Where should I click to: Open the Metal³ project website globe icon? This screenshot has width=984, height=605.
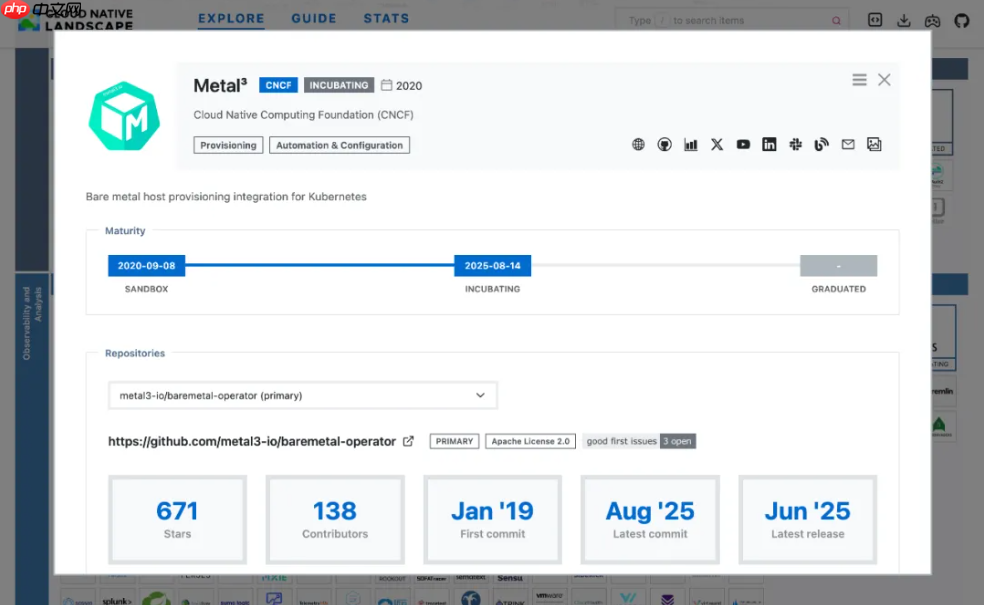click(638, 145)
